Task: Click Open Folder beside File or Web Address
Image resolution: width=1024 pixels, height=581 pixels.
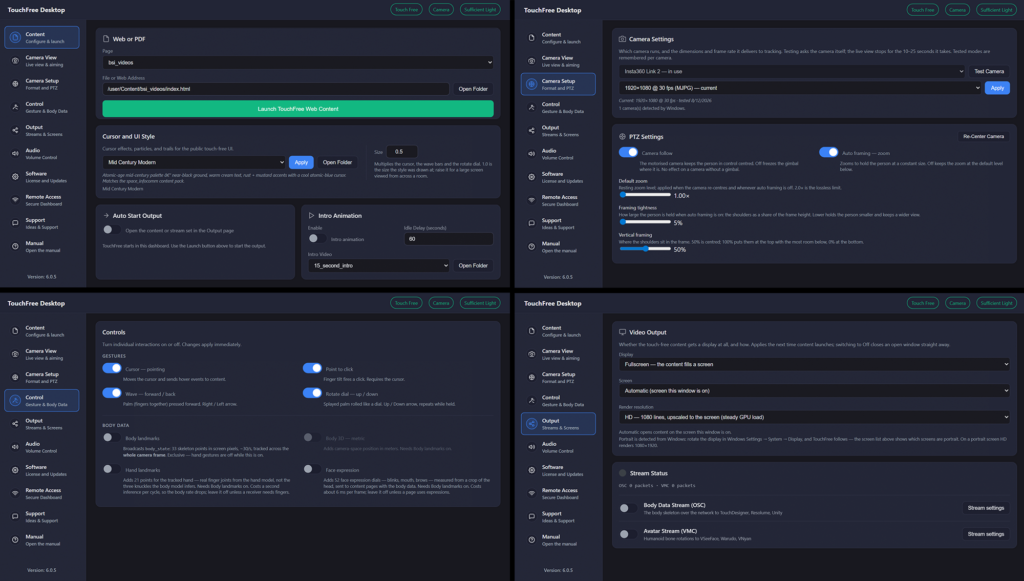Action: click(473, 89)
